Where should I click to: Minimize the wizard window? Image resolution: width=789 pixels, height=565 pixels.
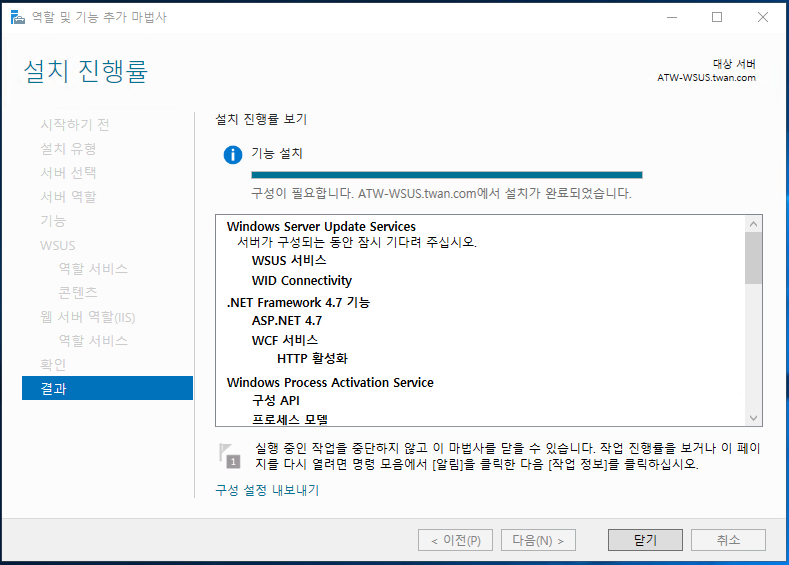pyautogui.click(x=672, y=17)
